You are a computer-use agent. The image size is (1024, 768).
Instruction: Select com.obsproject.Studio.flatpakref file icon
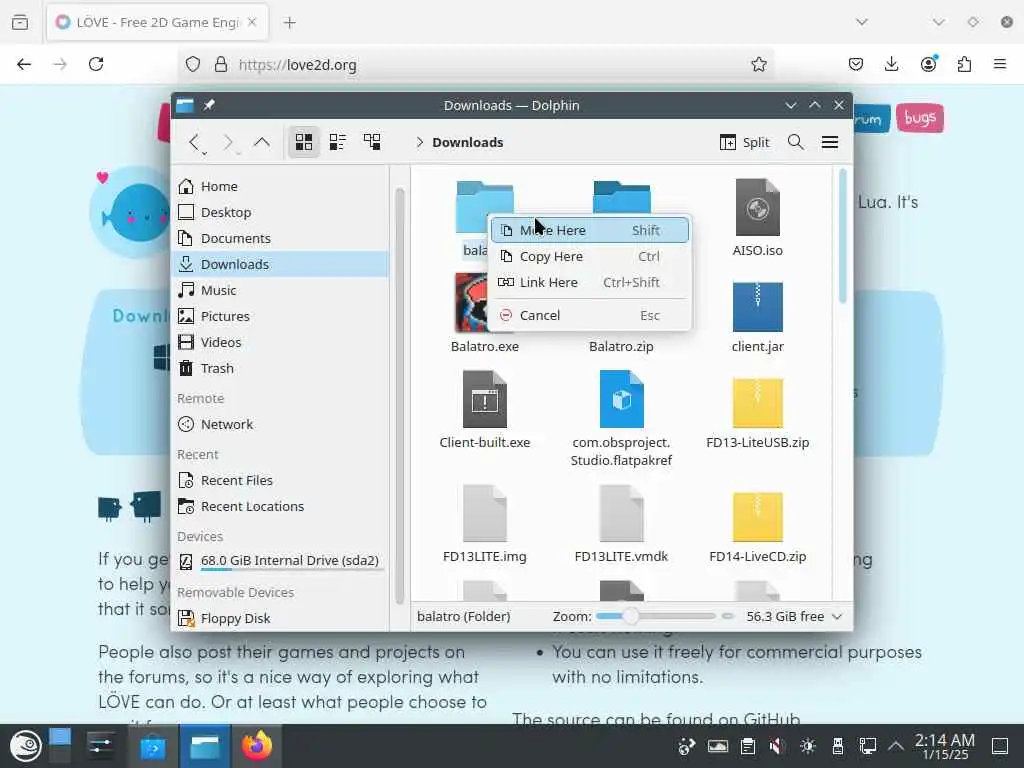click(621, 399)
